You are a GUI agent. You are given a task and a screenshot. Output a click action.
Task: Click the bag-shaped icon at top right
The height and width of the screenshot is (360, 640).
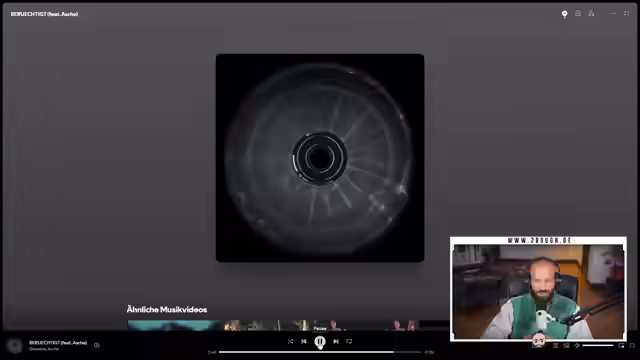click(578, 13)
